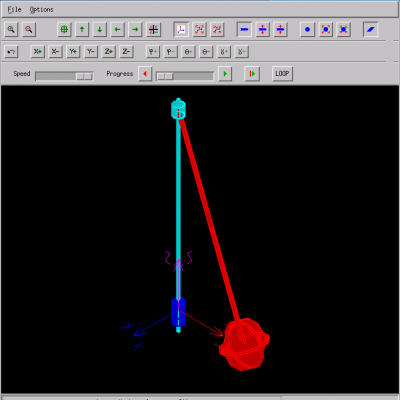Pan view right with green arrow
The width and height of the screenshot is (400, 400).
135,30
